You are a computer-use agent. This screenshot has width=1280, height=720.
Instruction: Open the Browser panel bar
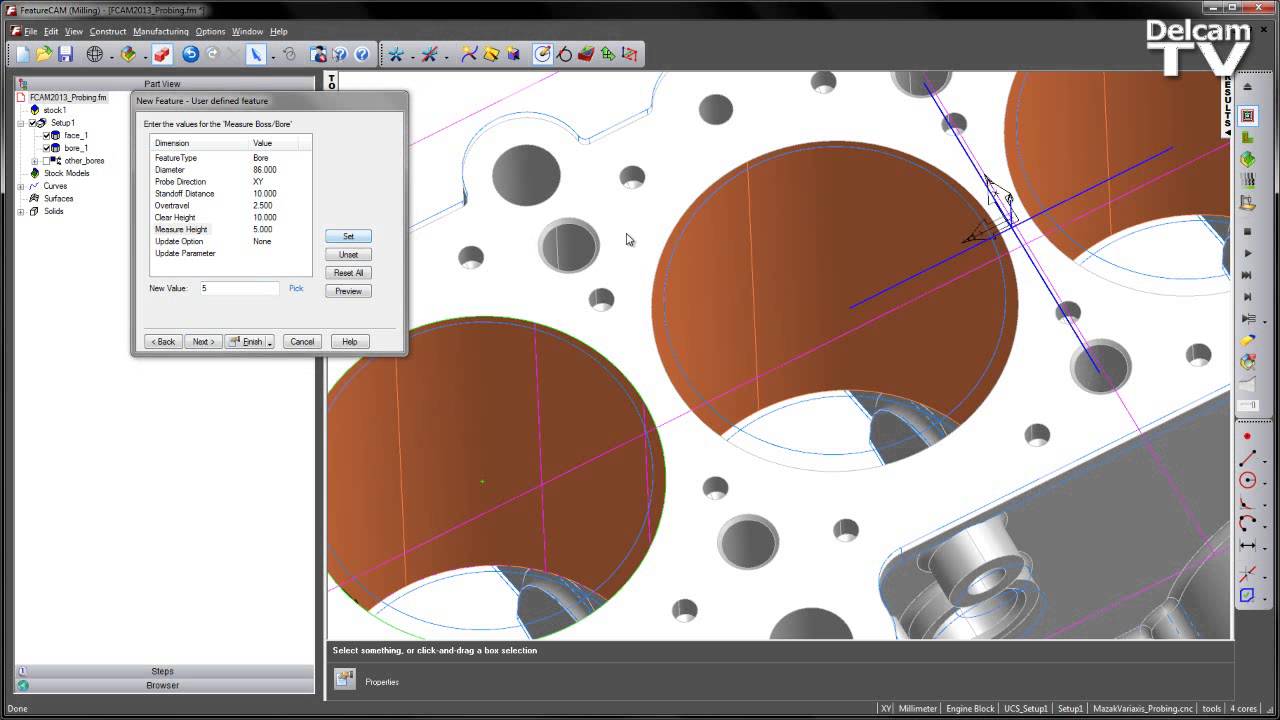coord(163,685)
